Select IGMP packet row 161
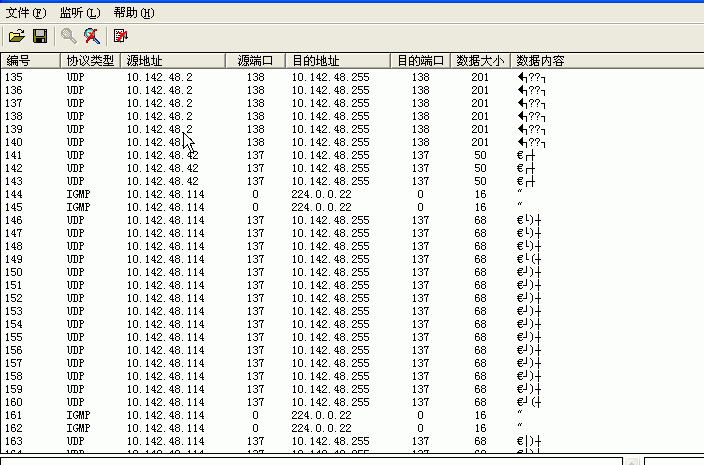 coord(352,416)
